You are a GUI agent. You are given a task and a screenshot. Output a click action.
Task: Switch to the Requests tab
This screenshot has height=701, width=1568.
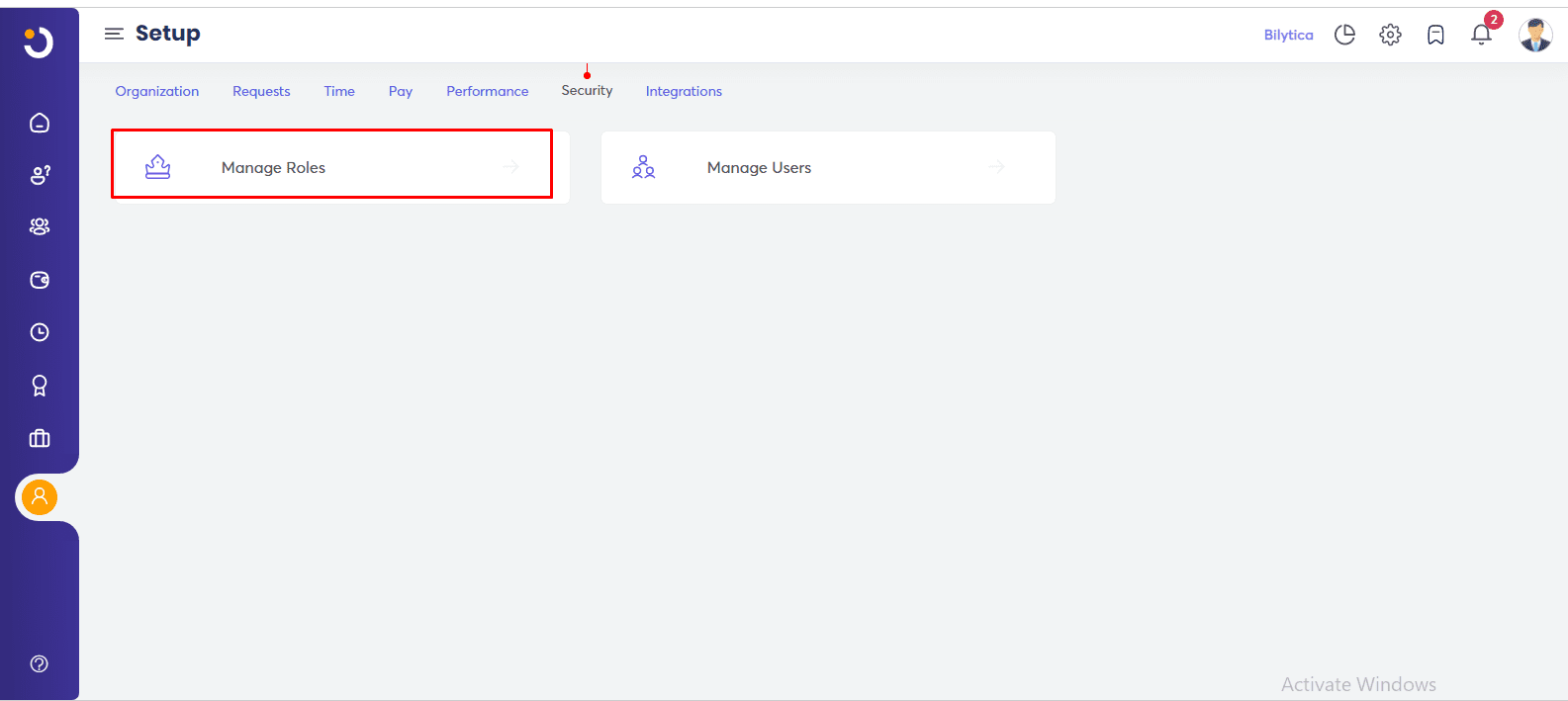click(x=261, y=91)
